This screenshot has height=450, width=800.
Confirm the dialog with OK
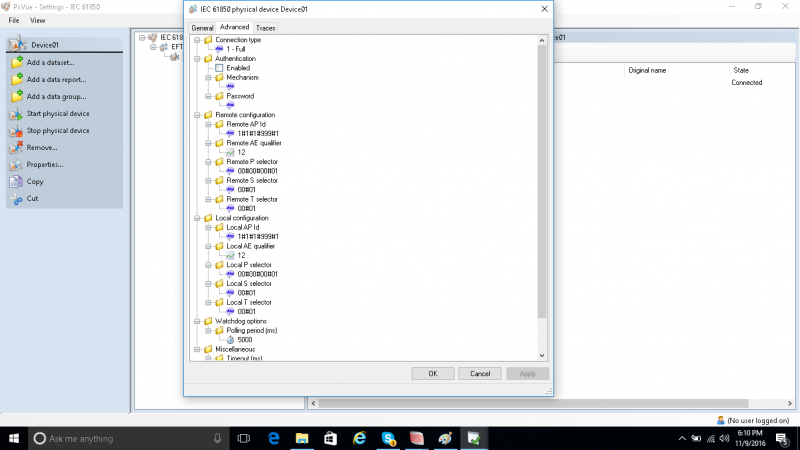click(433, 373)
